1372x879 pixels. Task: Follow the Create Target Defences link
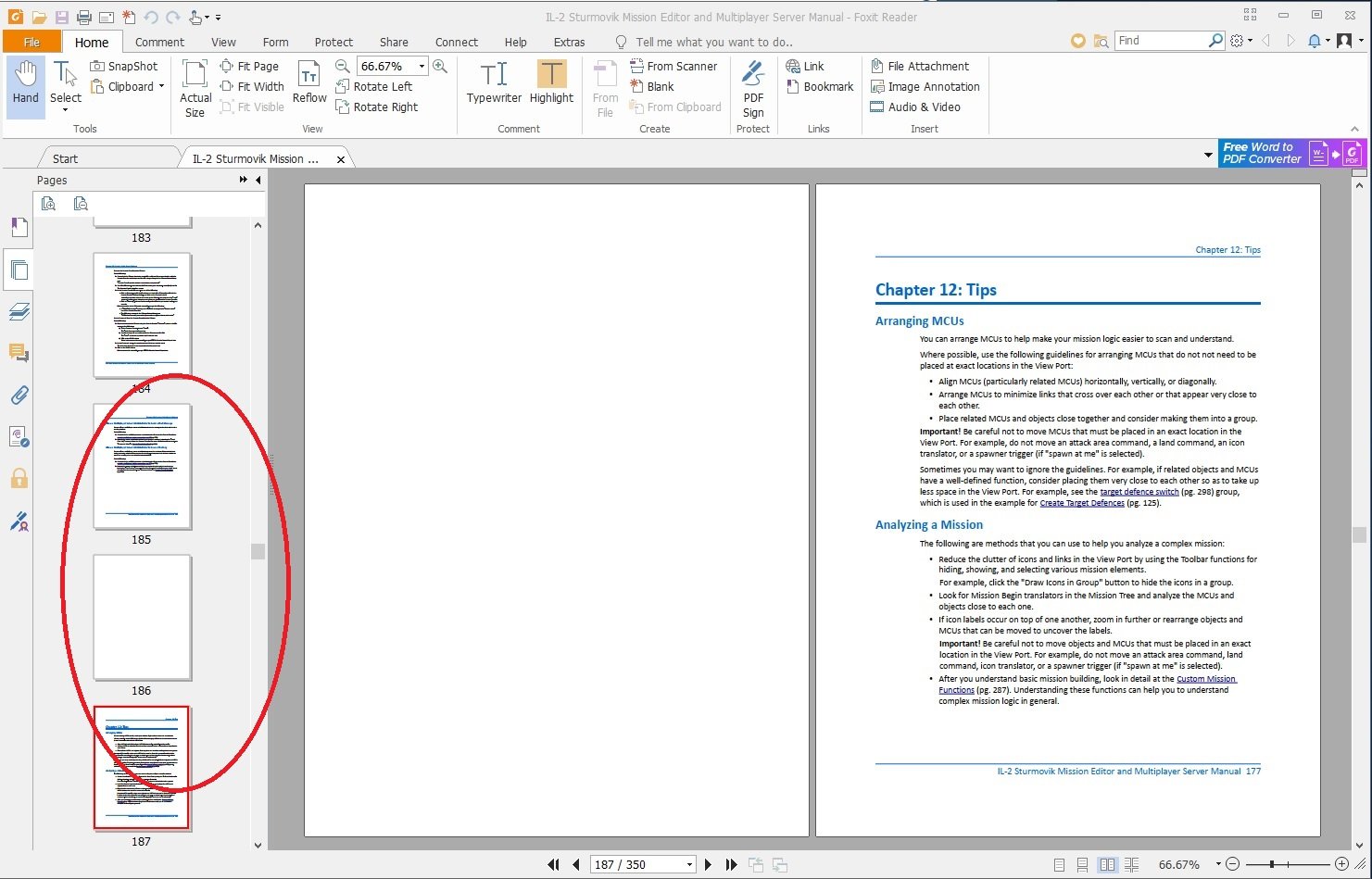(1081, 503)
